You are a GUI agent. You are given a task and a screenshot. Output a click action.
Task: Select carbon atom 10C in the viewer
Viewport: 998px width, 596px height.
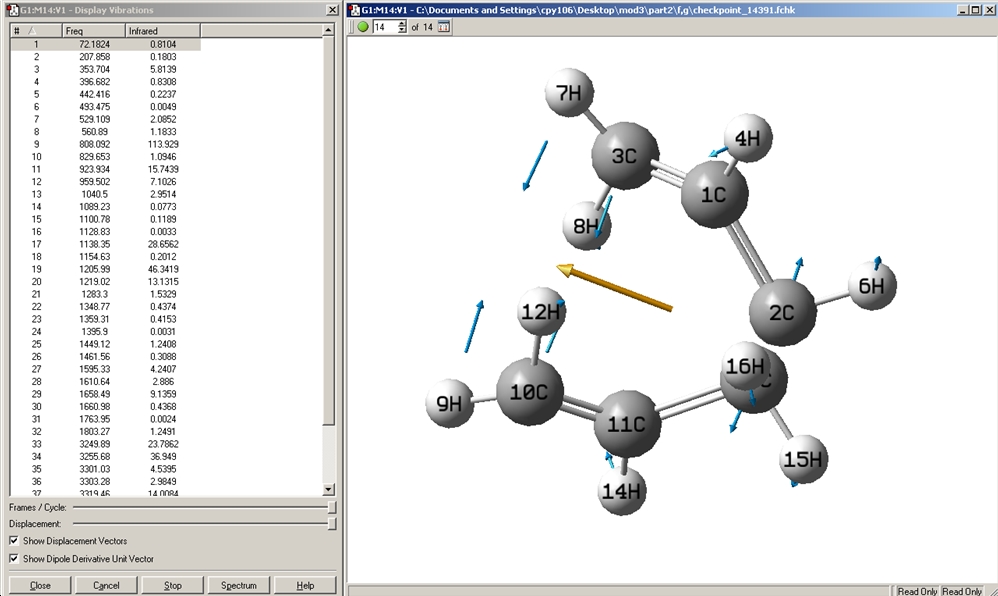(x=530, y=392)
